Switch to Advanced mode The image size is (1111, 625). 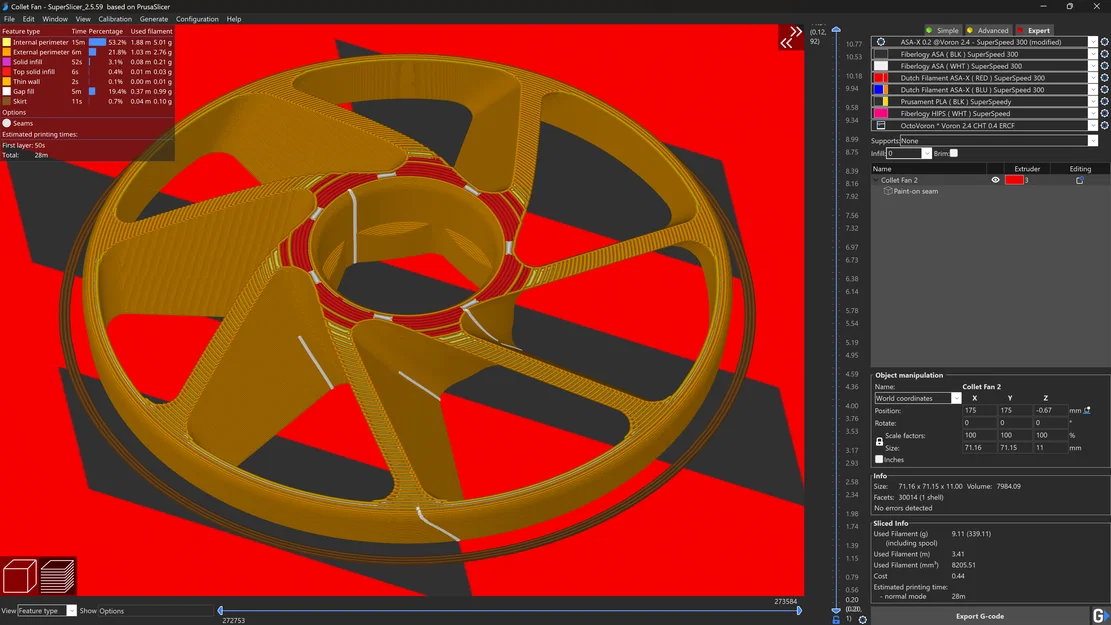tap(988, 30)
